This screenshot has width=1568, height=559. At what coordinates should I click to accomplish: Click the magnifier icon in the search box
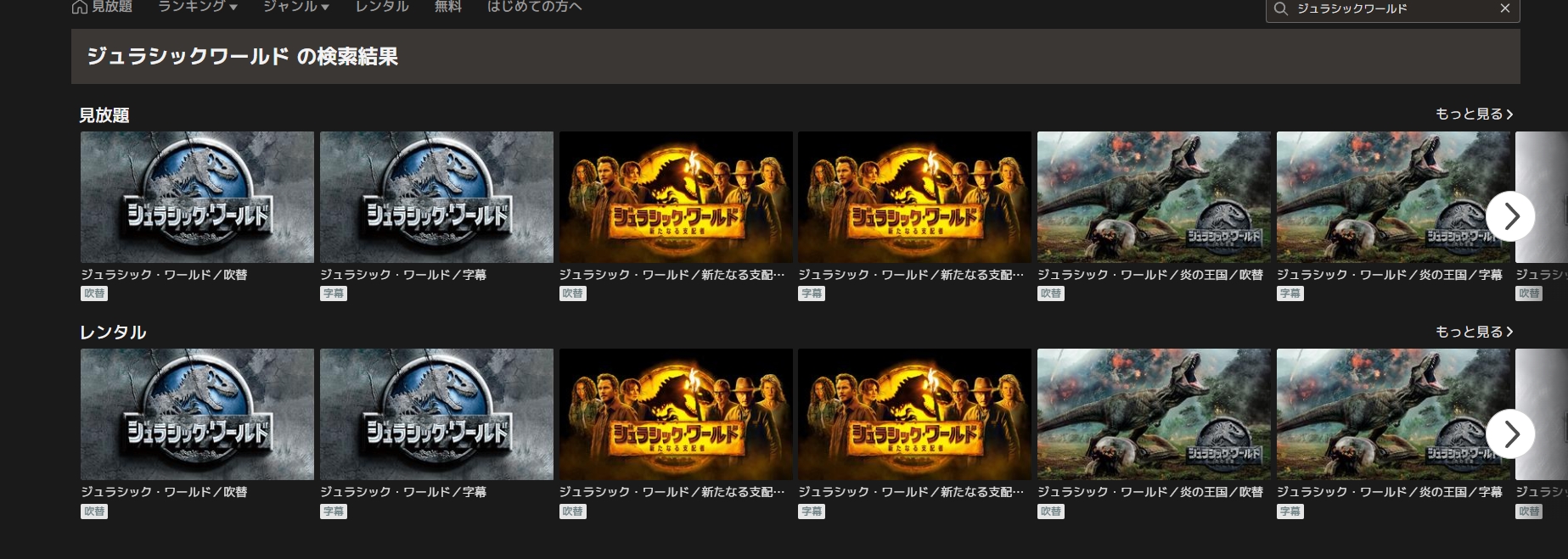[x=1281, y=8]
